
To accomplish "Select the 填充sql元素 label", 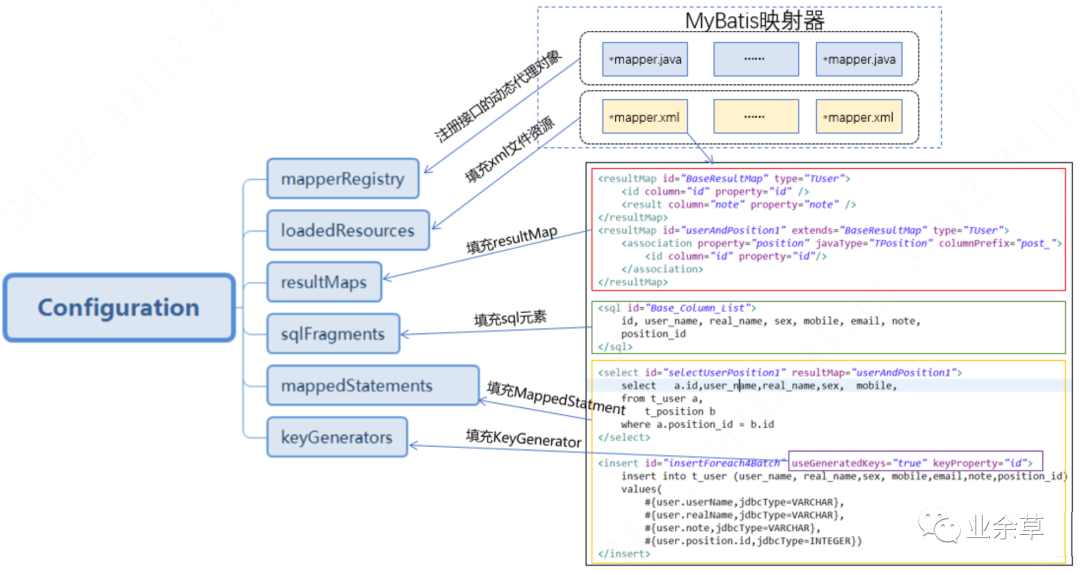I will [x=510, y=318].
